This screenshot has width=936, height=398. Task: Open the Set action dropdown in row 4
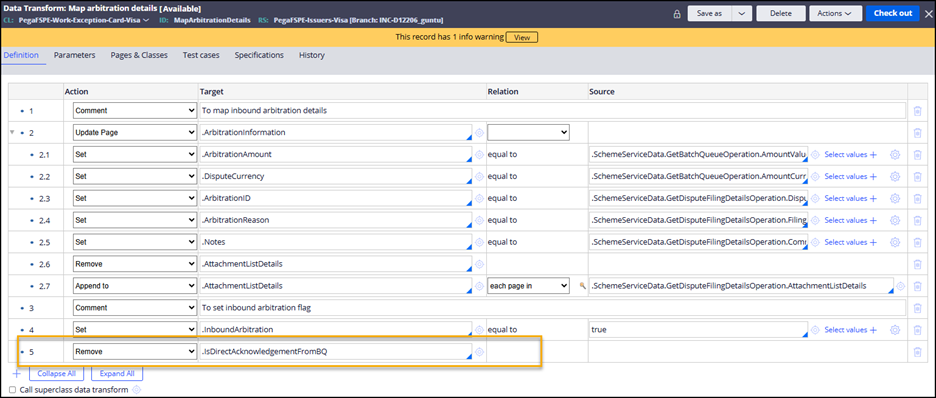135,329
